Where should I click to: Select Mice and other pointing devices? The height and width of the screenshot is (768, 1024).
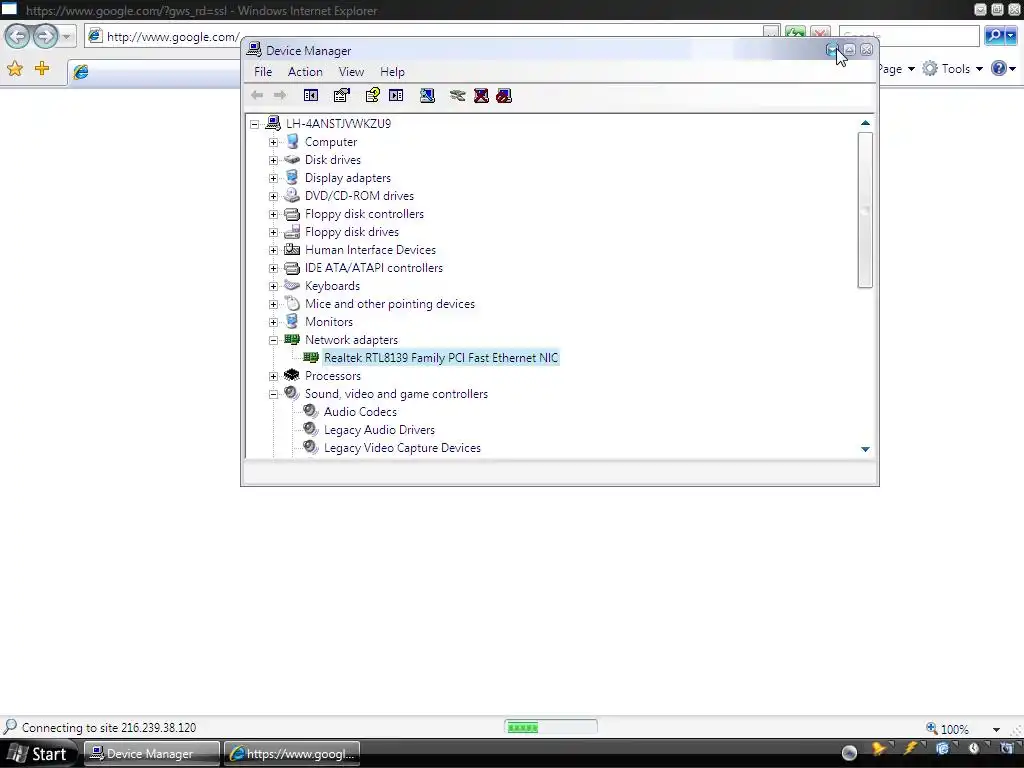[x=390, y=304]
